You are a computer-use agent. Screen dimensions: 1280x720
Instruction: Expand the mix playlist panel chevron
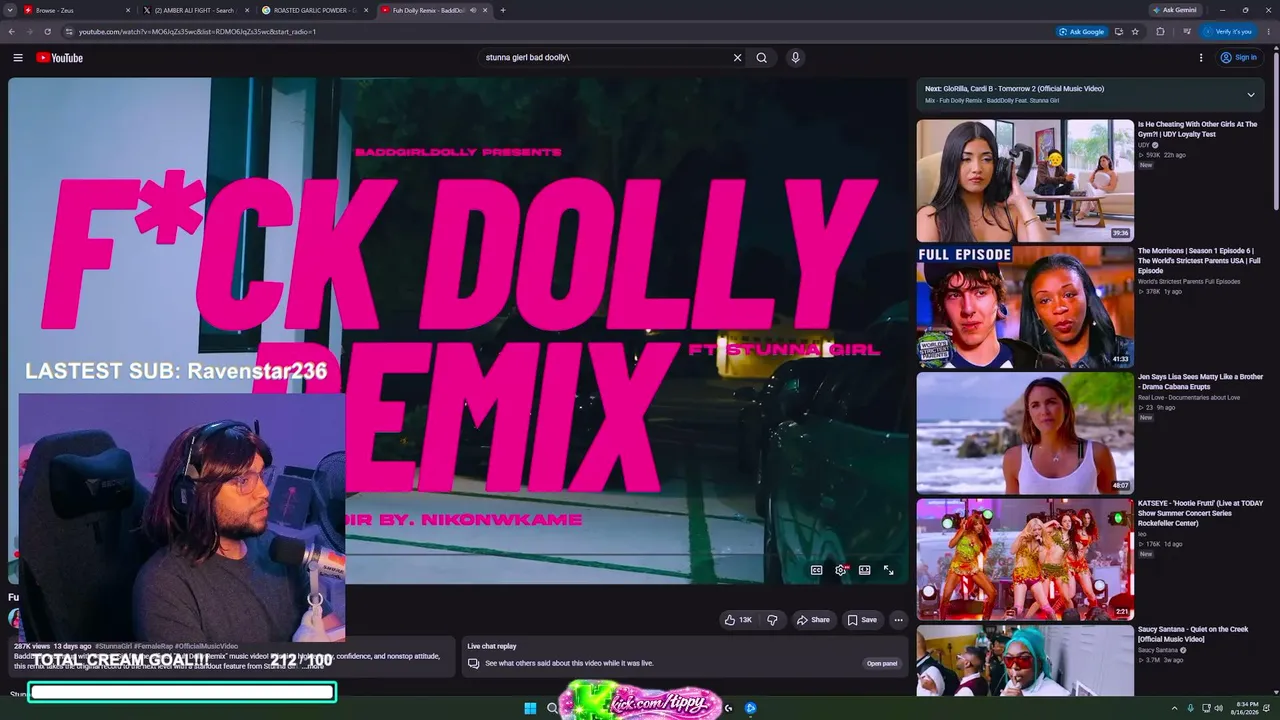1250,95
